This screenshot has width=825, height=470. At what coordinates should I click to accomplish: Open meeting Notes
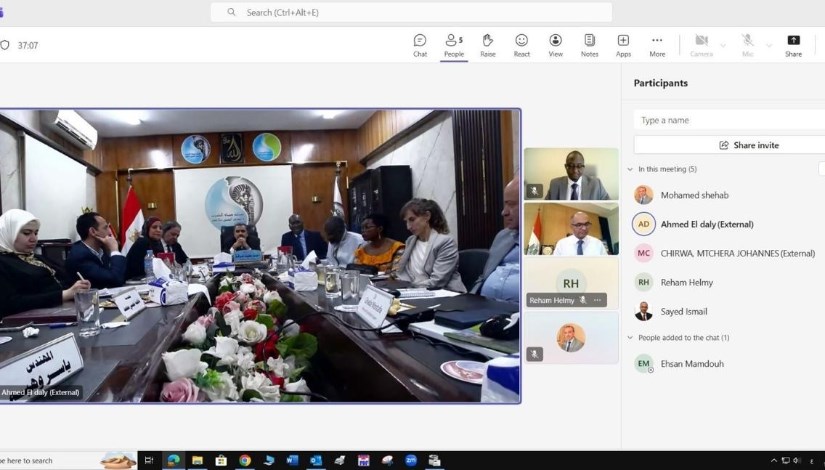click(590, 44)
